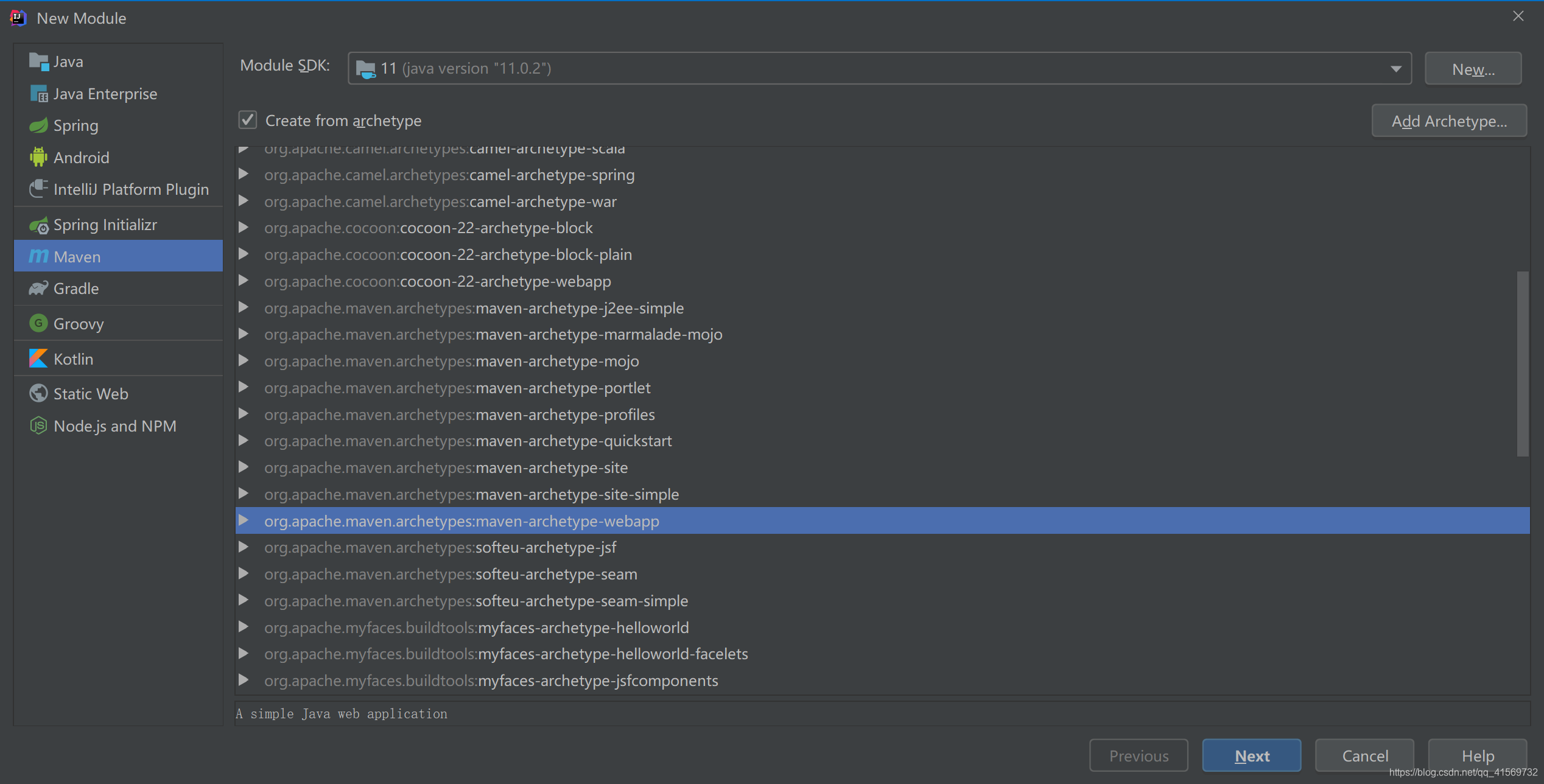Expand camel-archetype-spring entry

click(244, 175)
